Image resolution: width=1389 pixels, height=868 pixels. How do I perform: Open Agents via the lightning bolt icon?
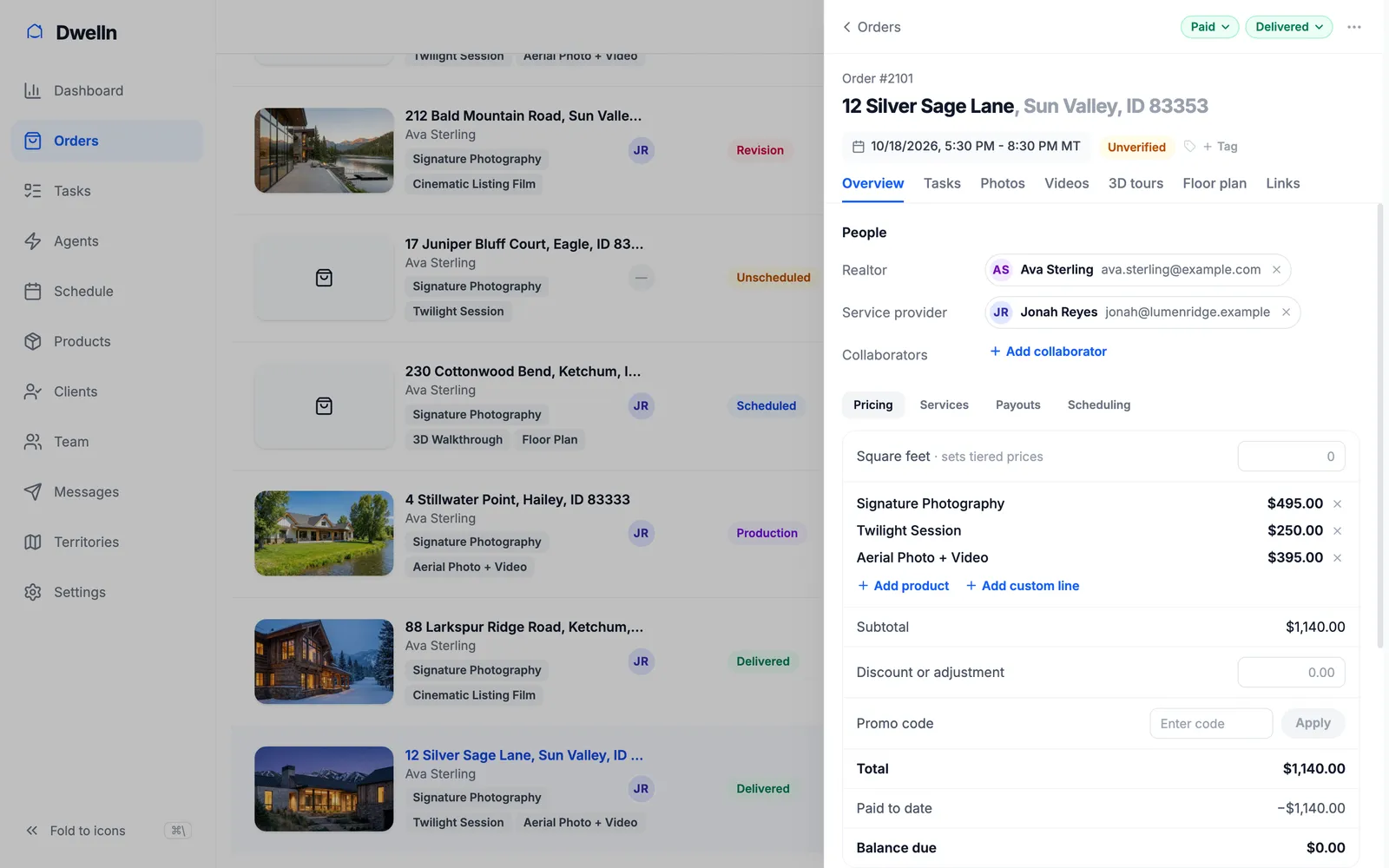click(33, 241)
